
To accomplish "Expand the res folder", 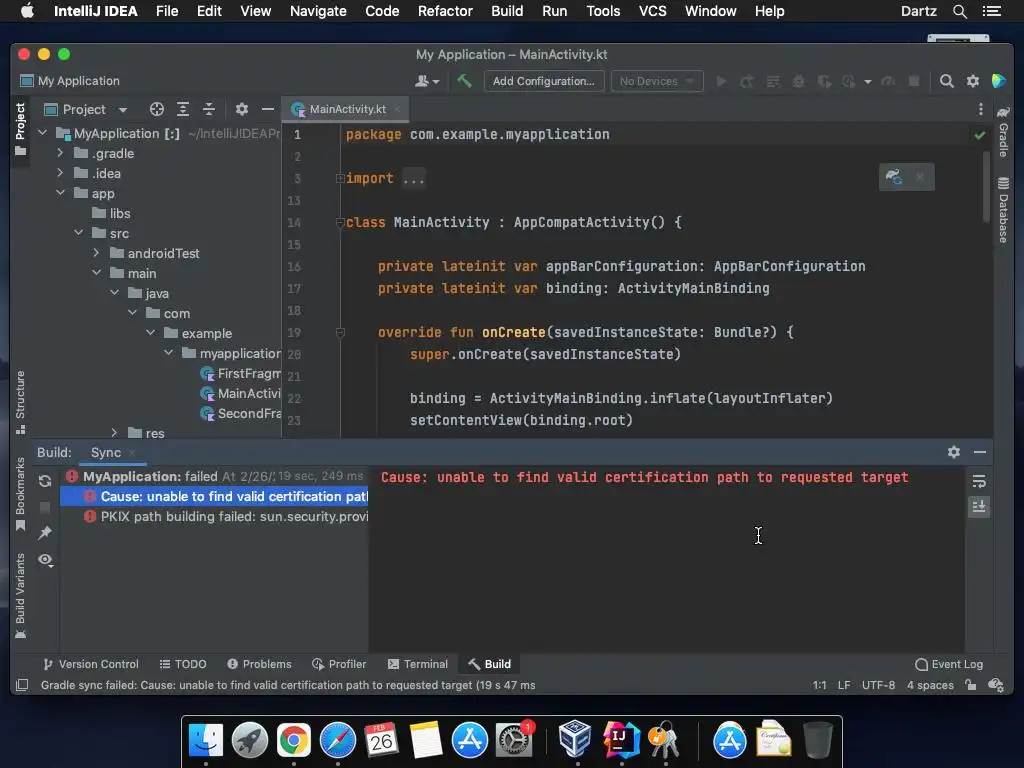I will (114, 433).
